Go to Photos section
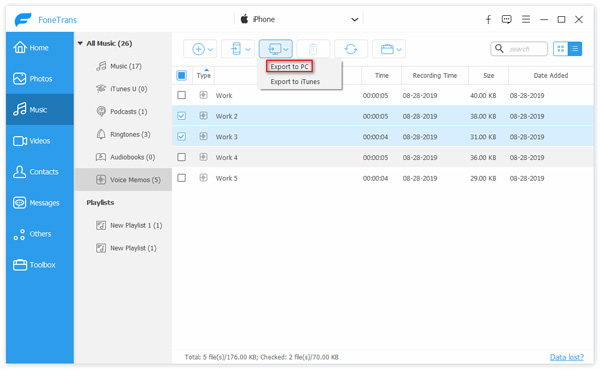 coord(39,79)
